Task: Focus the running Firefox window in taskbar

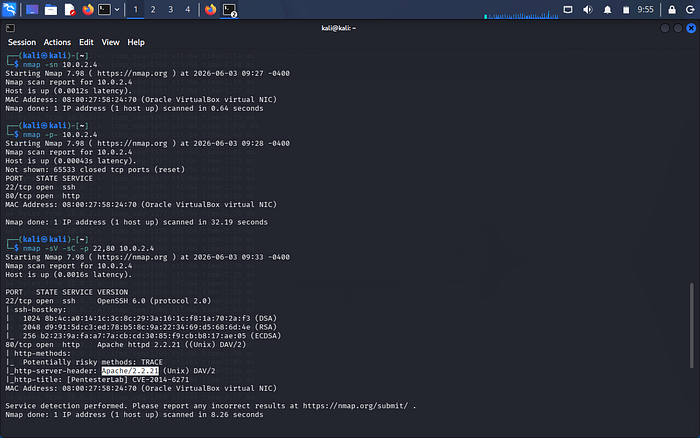Action: click(210, 9)
